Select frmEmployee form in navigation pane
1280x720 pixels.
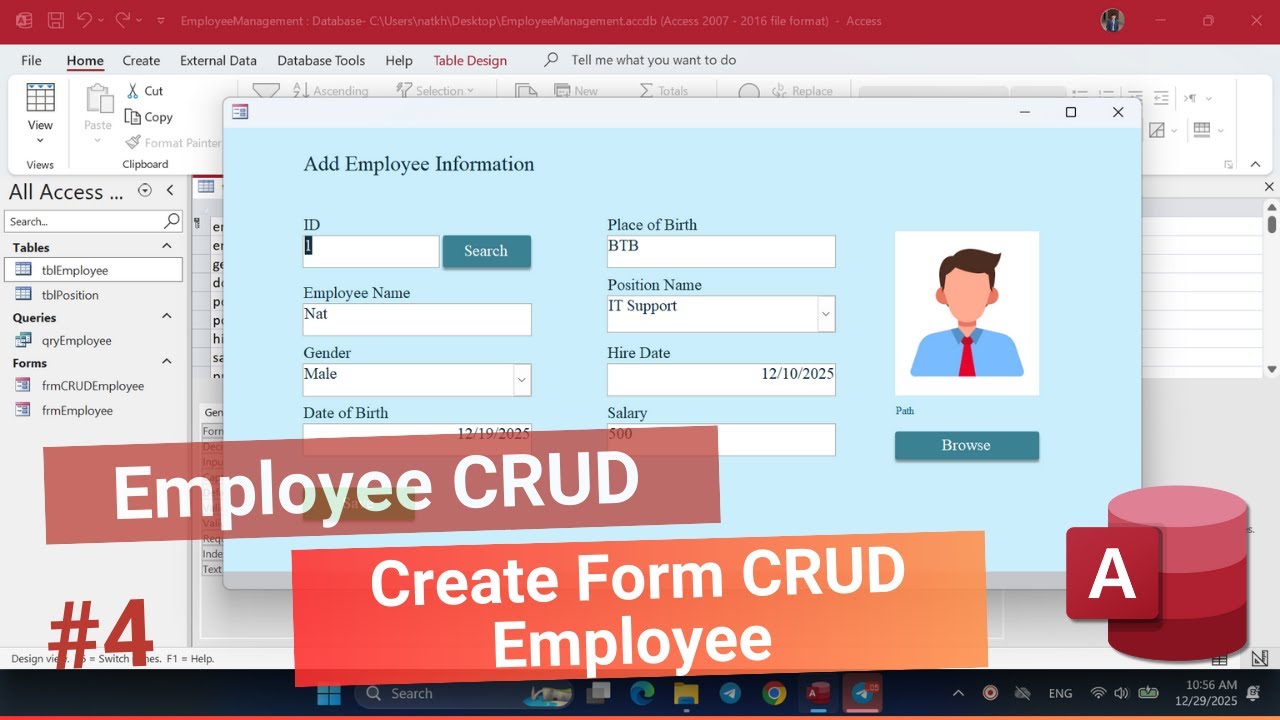(94, 410)
